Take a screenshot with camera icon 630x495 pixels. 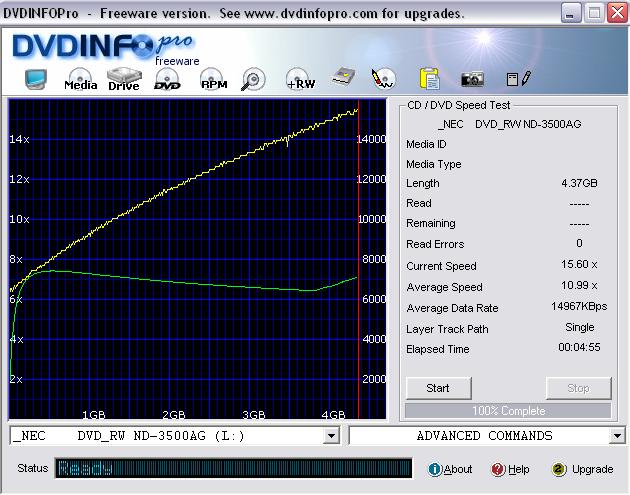tap(472, 79)
